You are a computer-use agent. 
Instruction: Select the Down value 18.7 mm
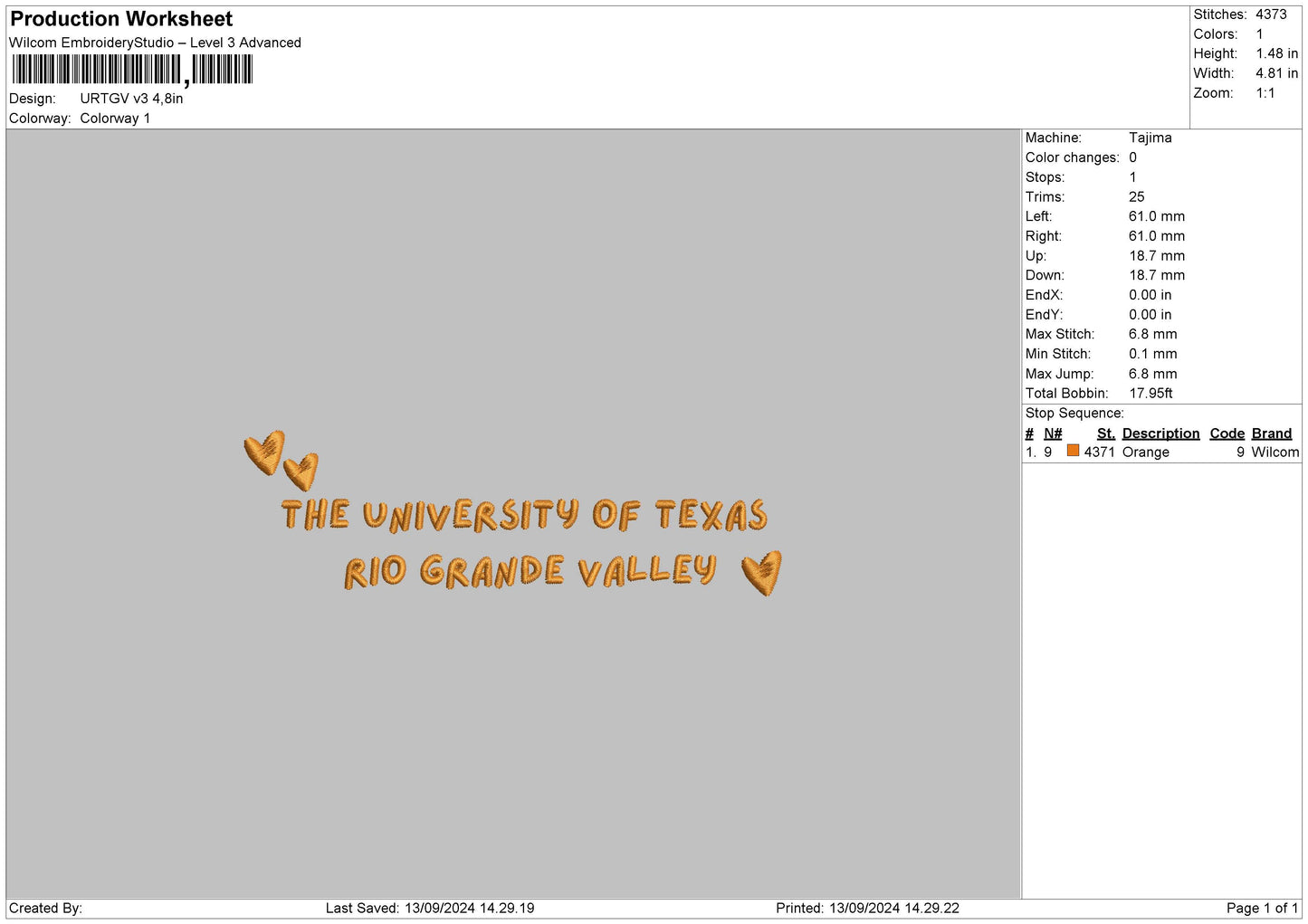pyautogui.click(x=1156, y=275)
